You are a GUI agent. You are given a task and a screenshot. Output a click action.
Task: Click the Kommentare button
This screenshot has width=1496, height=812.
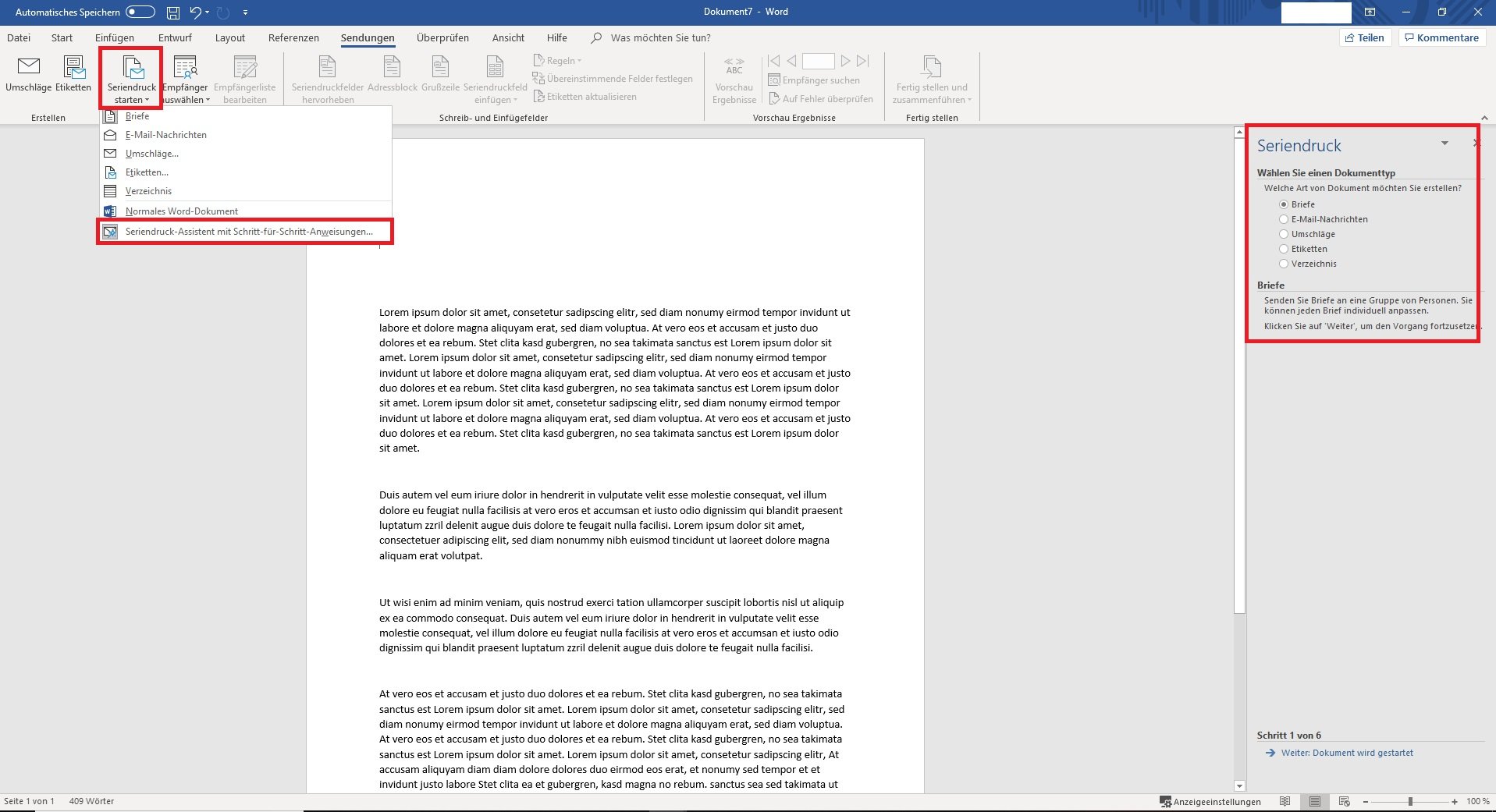click(x=1441, y=37)
